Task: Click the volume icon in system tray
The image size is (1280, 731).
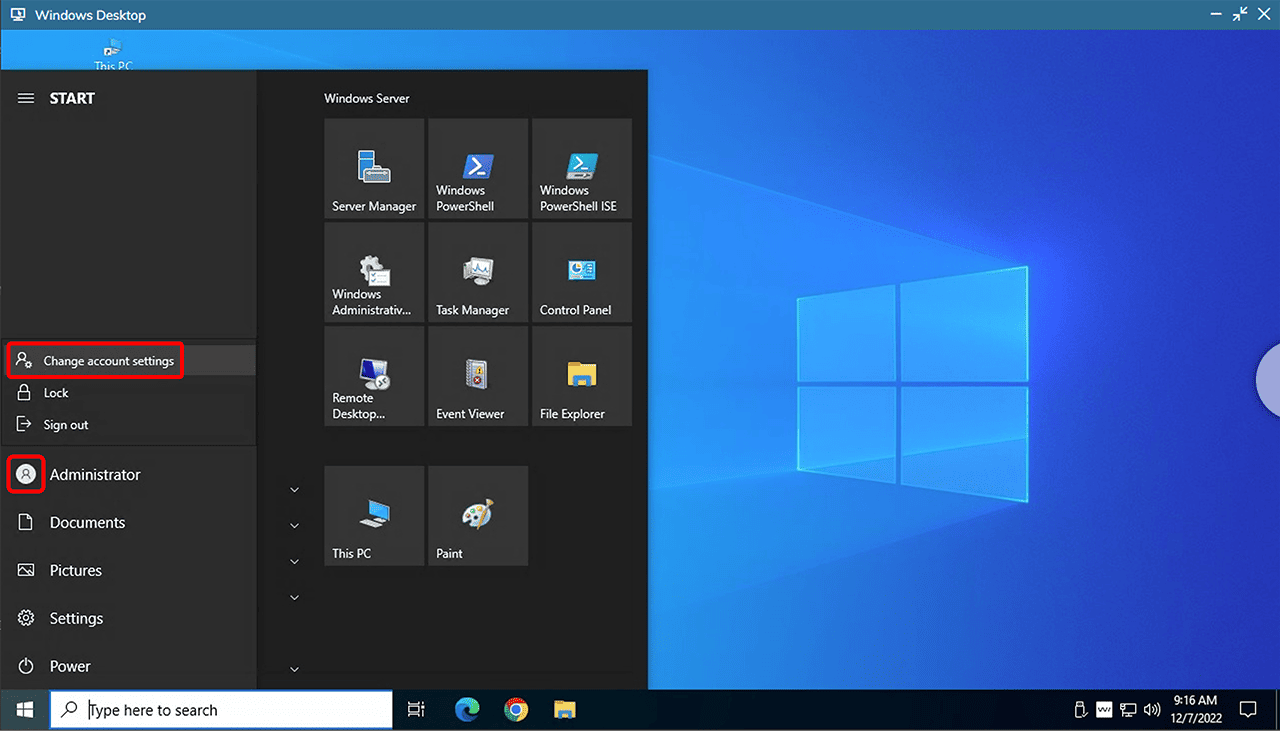Action: 1151,710
